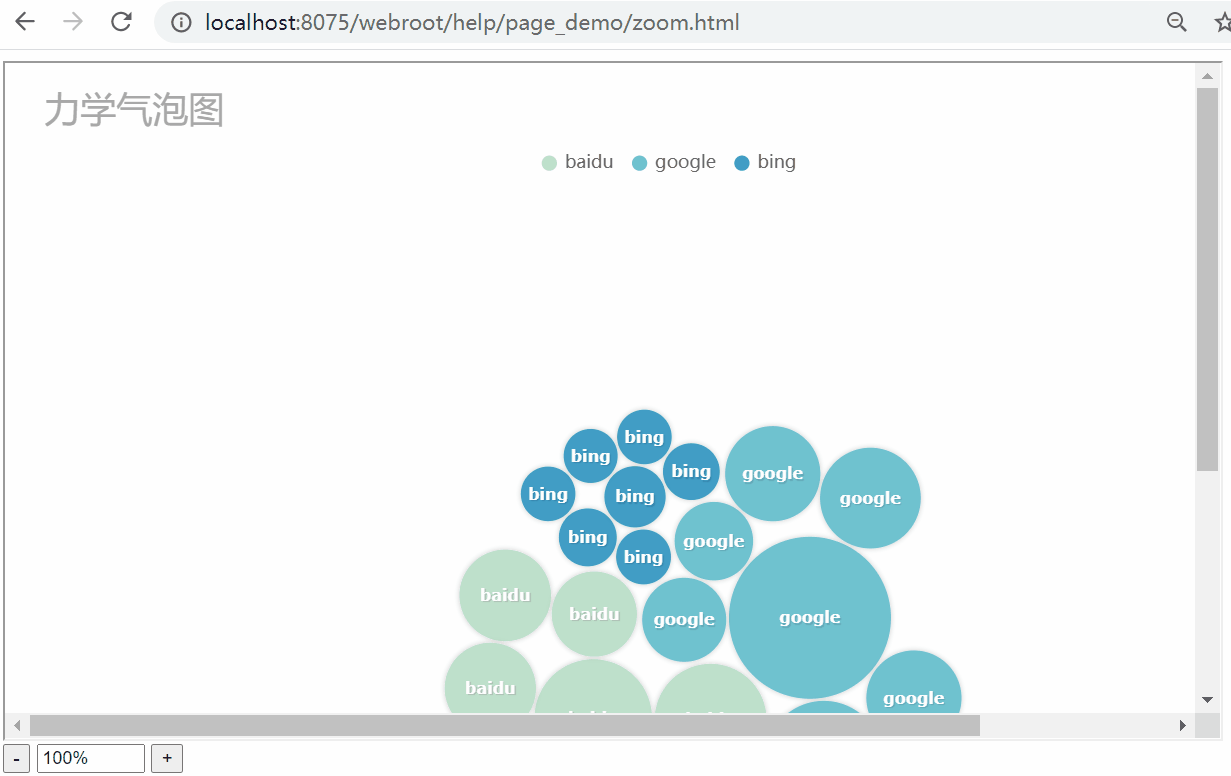
Task: Toggle the google legend series
Action: pos(674,162)
